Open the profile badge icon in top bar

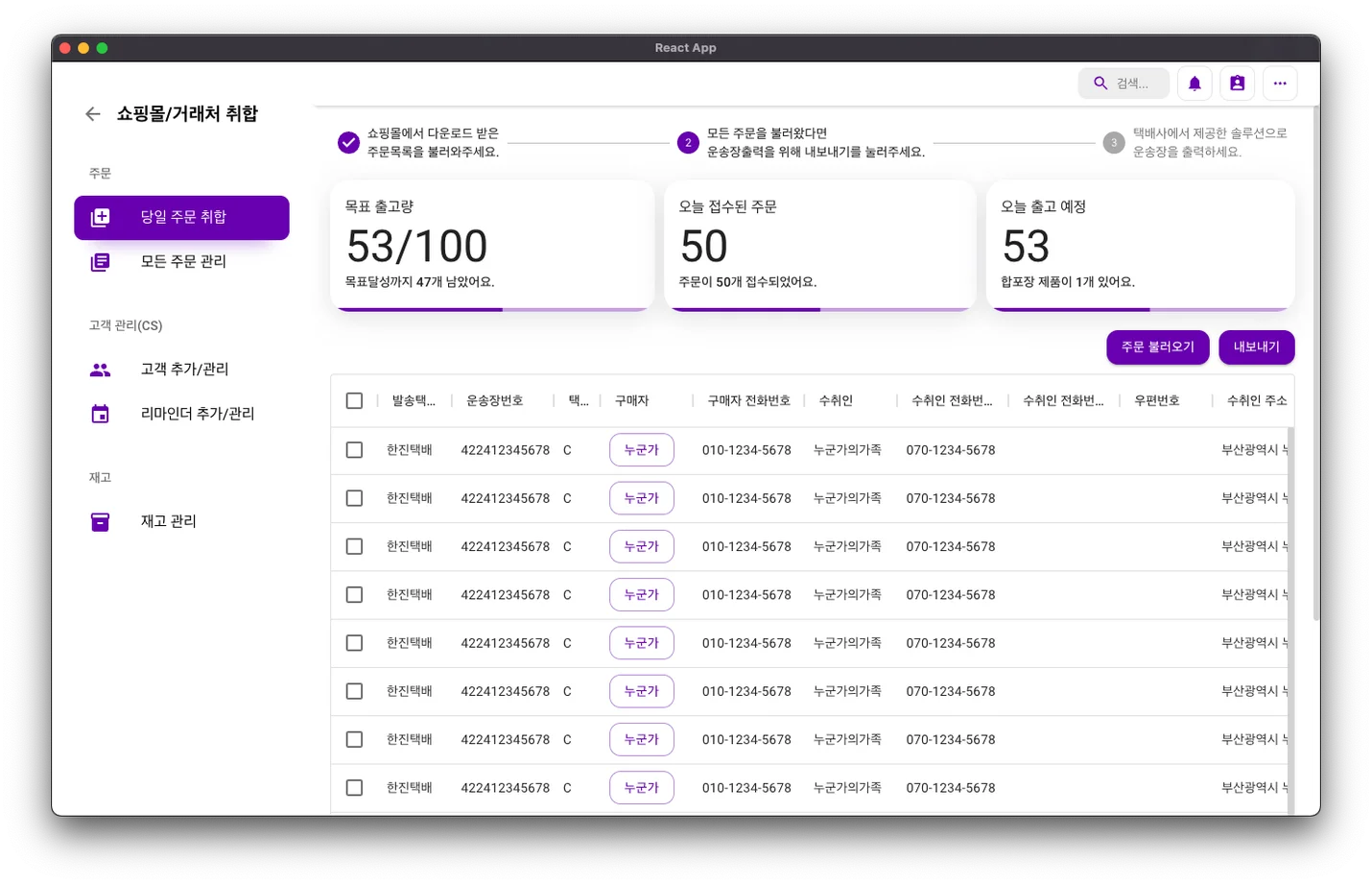click(x=1238, y=84)
